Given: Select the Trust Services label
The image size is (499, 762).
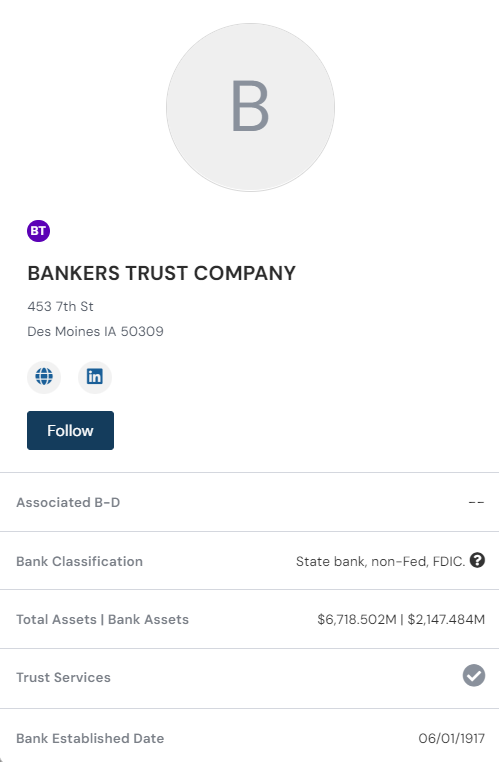Looking at the screenshot, I should (x=64, y=677).
